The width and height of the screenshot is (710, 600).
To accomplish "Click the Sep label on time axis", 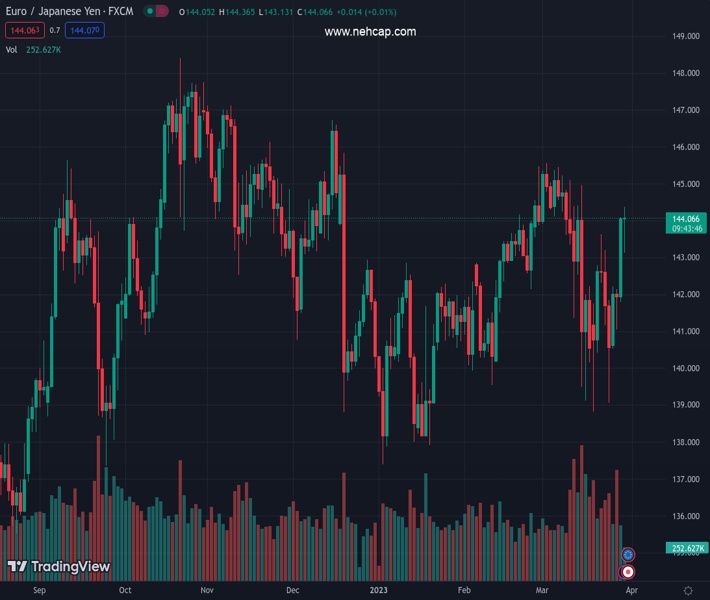I will [40, 591].
